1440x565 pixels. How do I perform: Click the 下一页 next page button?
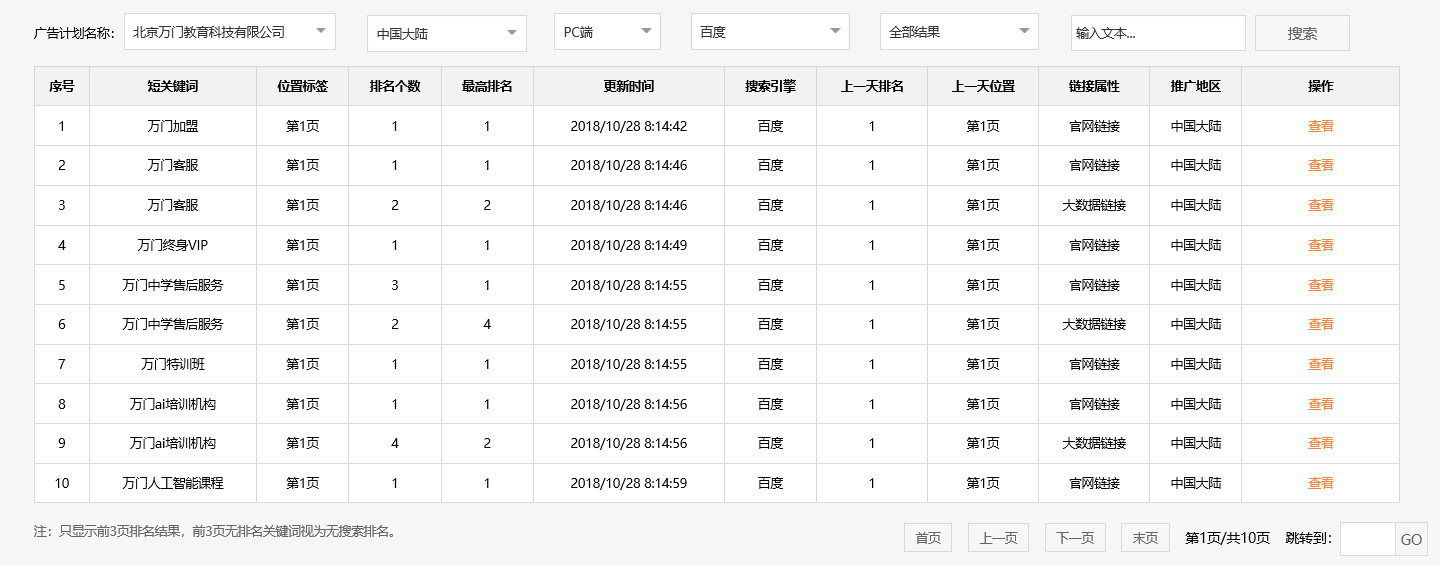click(x=1075, y=538)
